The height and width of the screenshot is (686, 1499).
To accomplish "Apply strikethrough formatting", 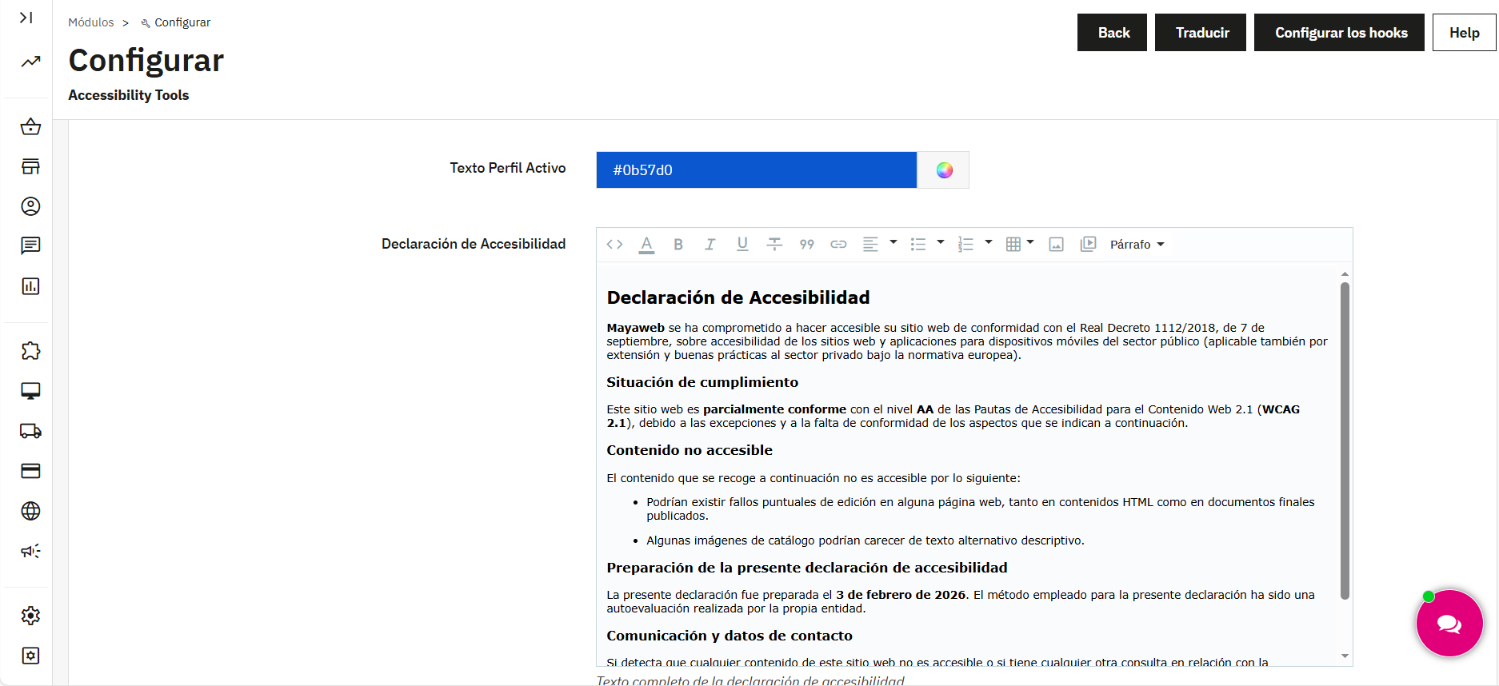I will [774, 244].
